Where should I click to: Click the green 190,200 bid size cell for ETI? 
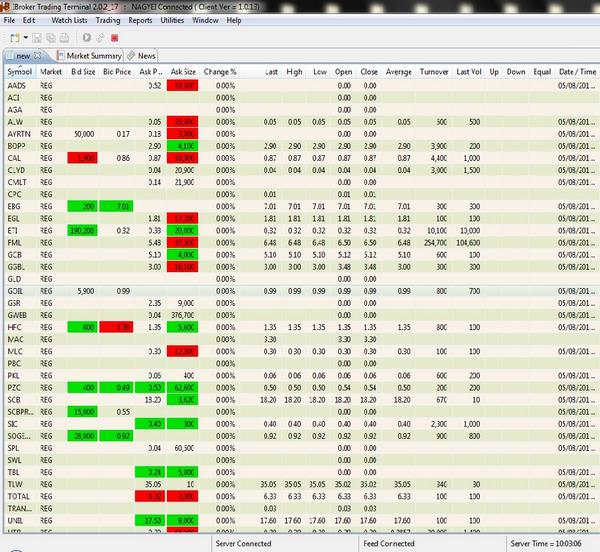[x=82, y=231]
